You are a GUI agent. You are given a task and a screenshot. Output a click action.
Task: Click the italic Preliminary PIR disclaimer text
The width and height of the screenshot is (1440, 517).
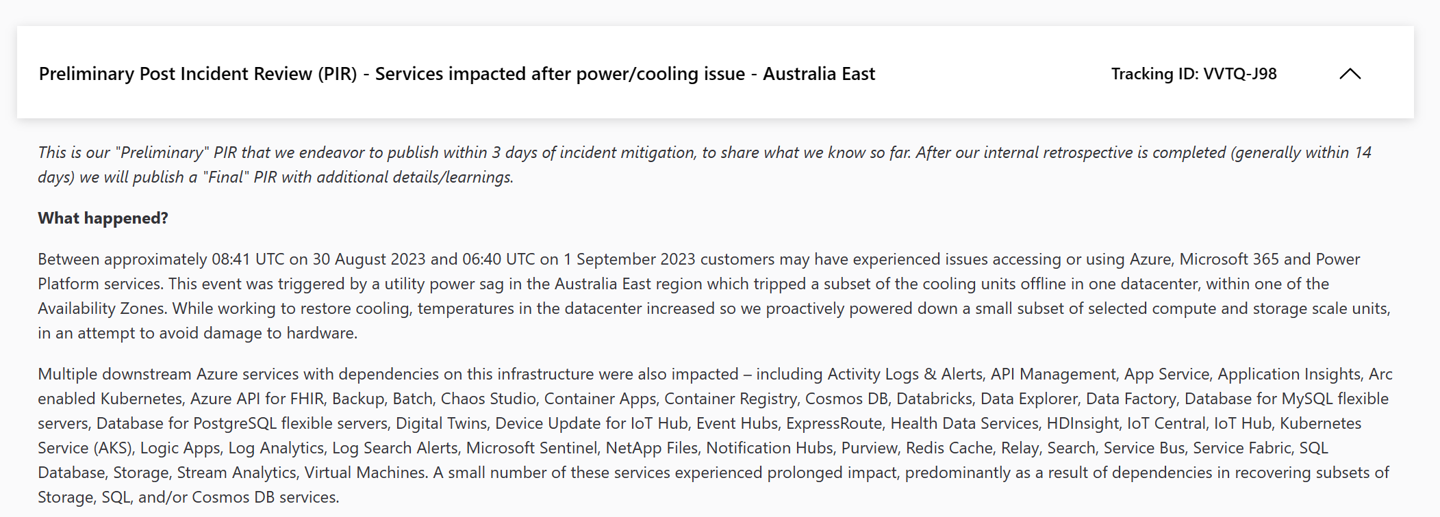(705, 165)
